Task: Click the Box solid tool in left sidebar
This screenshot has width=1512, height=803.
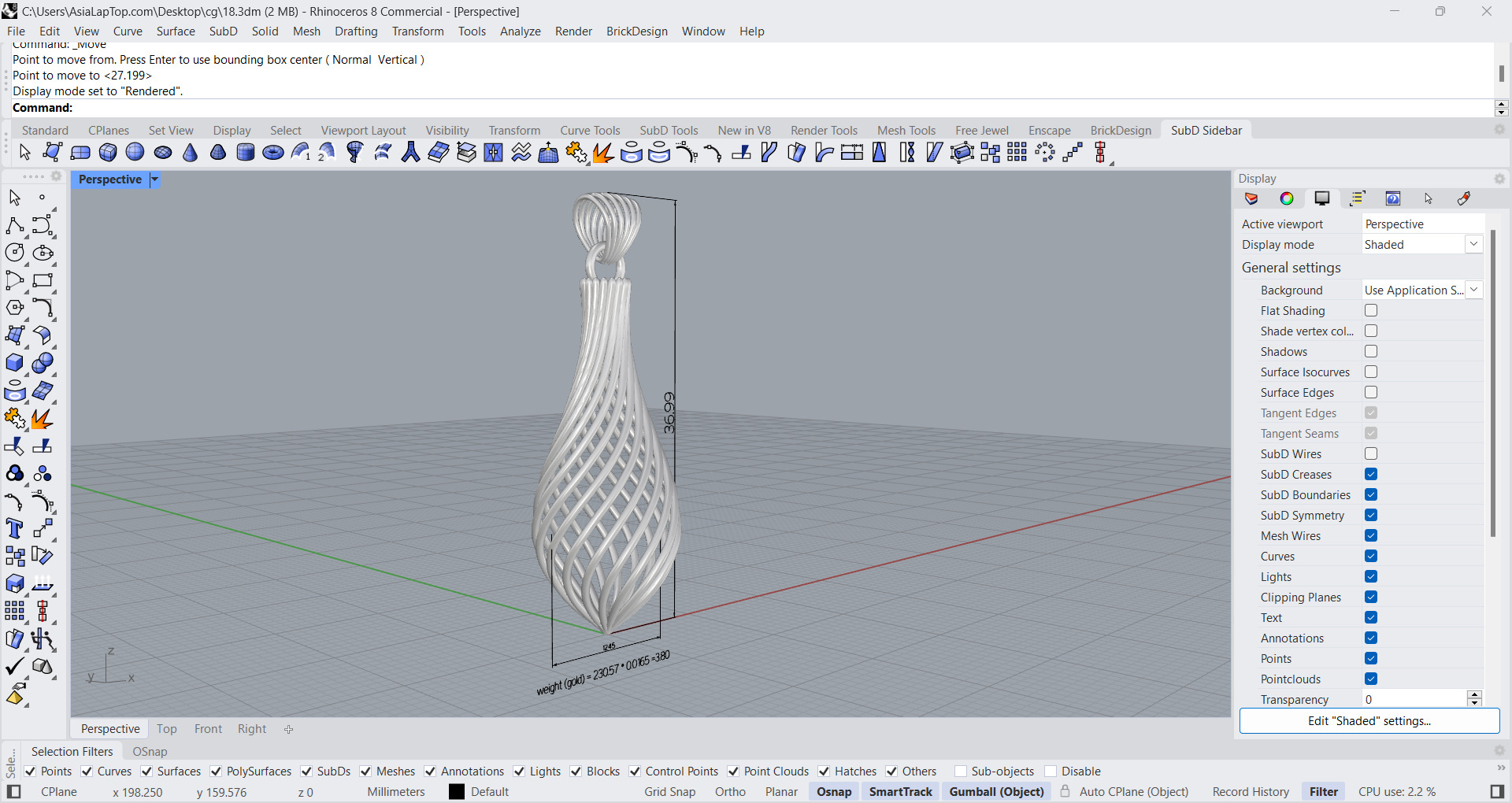Action: pyautogui.click(x=15, y=363)
